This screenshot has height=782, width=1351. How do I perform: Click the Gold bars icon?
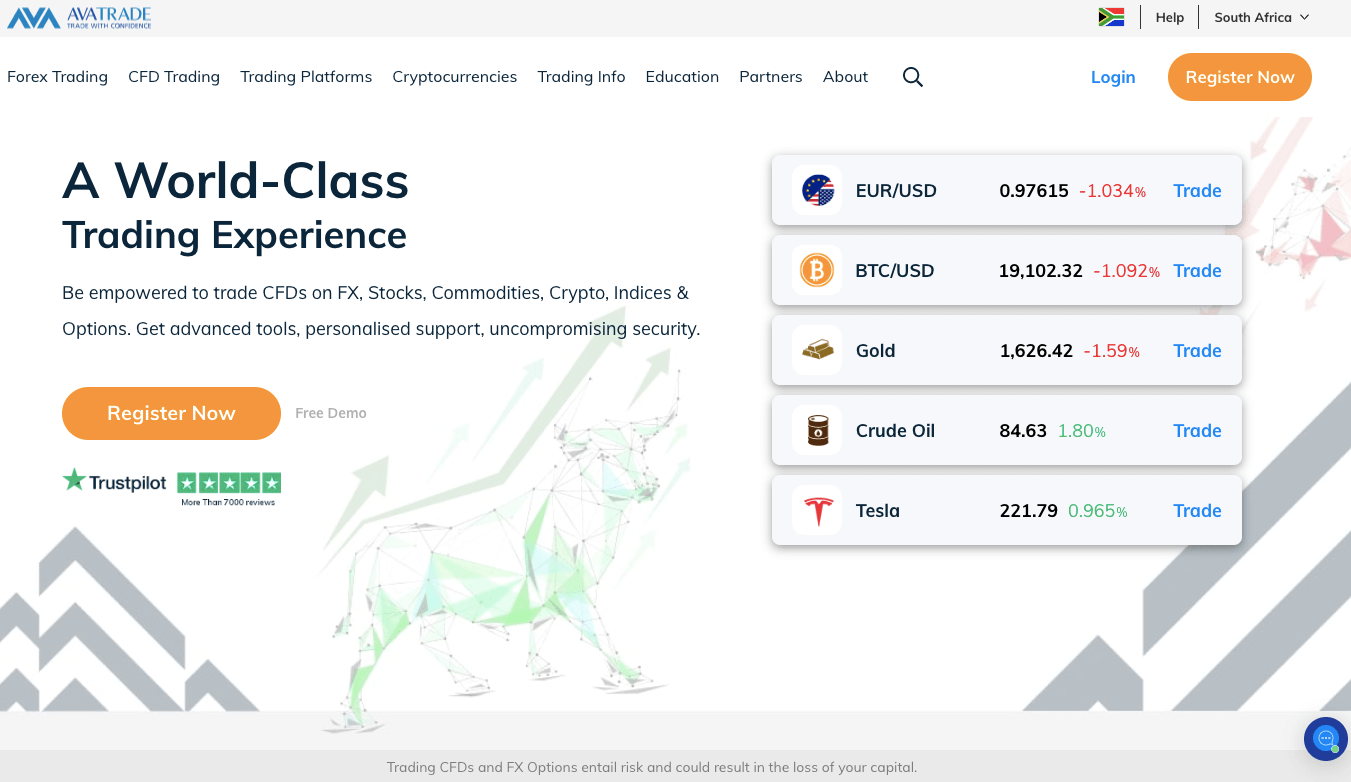[817, 350]
